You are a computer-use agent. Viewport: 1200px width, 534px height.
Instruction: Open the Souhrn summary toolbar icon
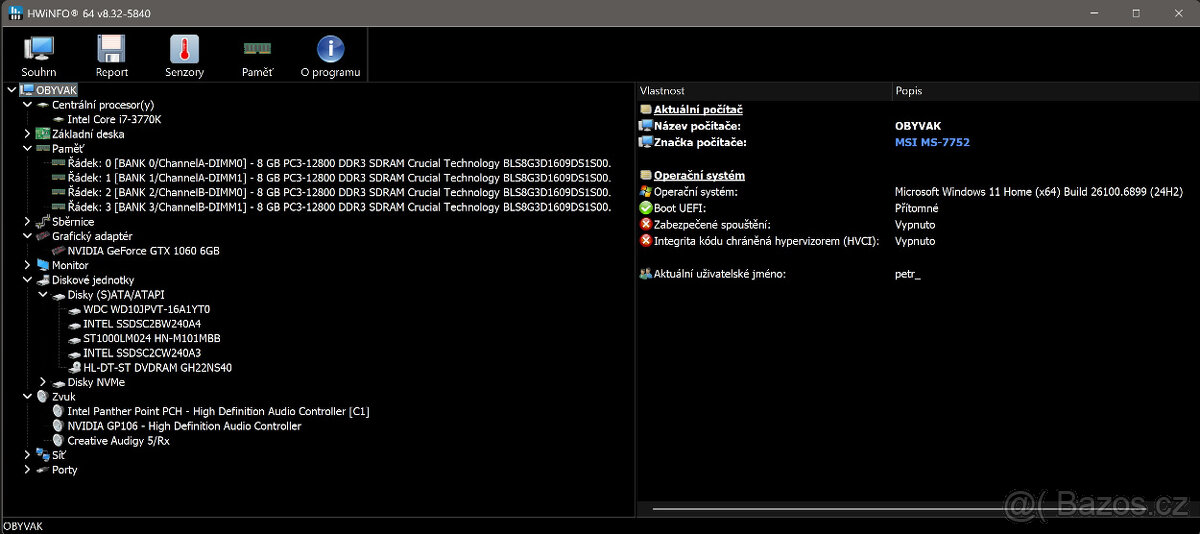coord(39,55)
